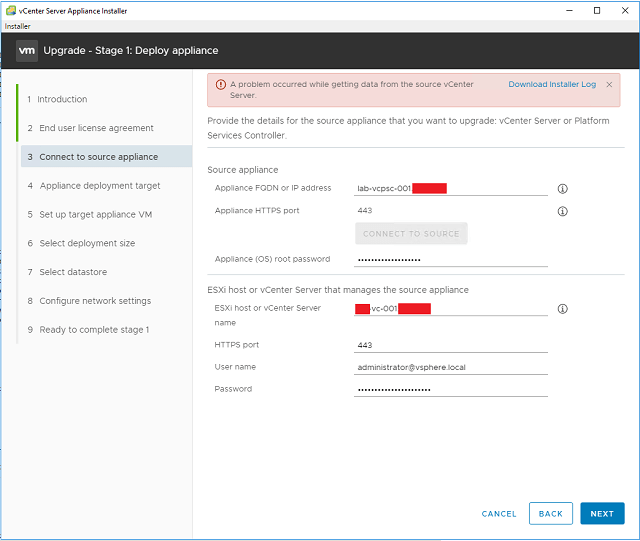Minimize the installer window

(x=569, y=11)
